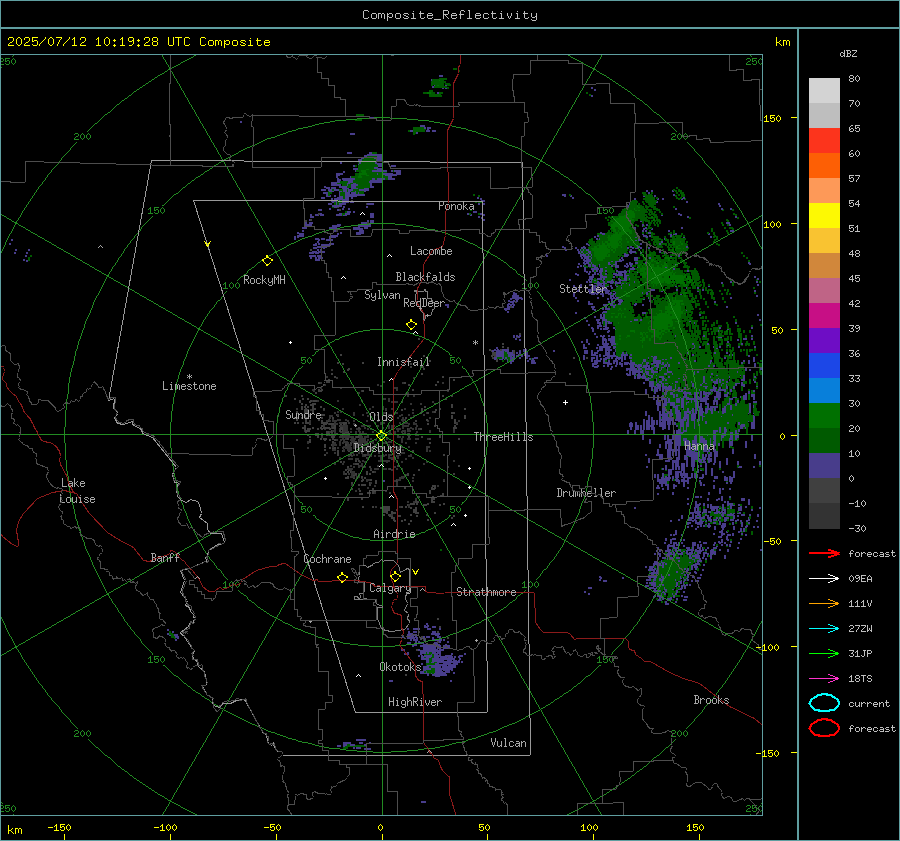Click the Blackfalds label
The image size is (900, 841).
pos(425,277)
